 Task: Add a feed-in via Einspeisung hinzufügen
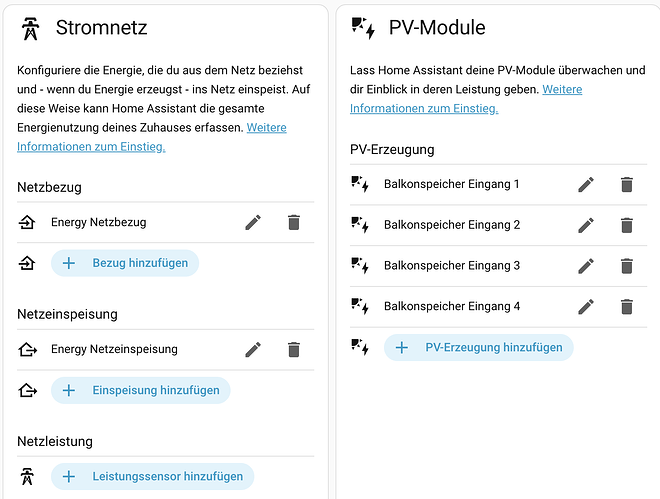pos(141,390)
